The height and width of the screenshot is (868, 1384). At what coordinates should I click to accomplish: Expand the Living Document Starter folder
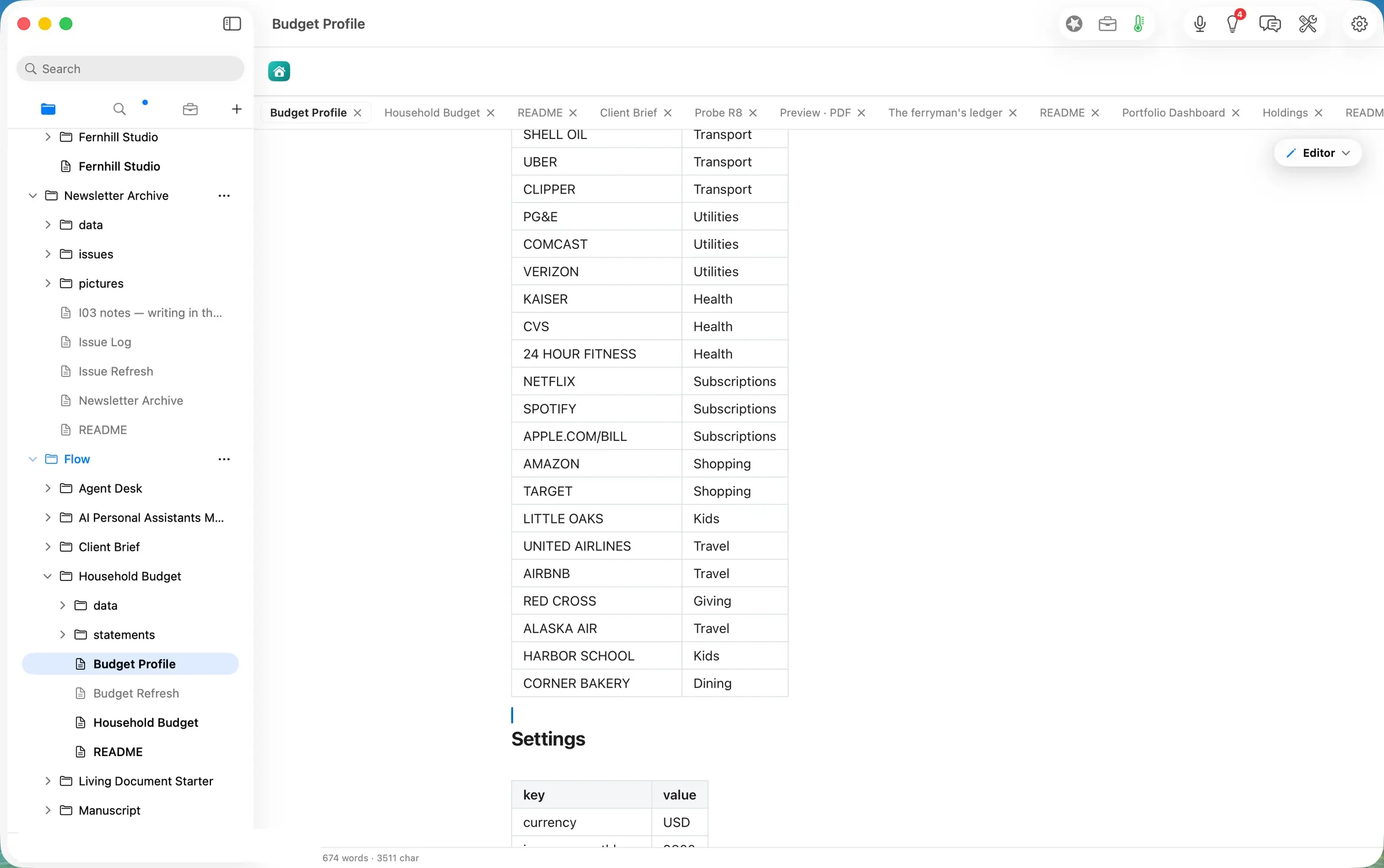pos(48,781)
